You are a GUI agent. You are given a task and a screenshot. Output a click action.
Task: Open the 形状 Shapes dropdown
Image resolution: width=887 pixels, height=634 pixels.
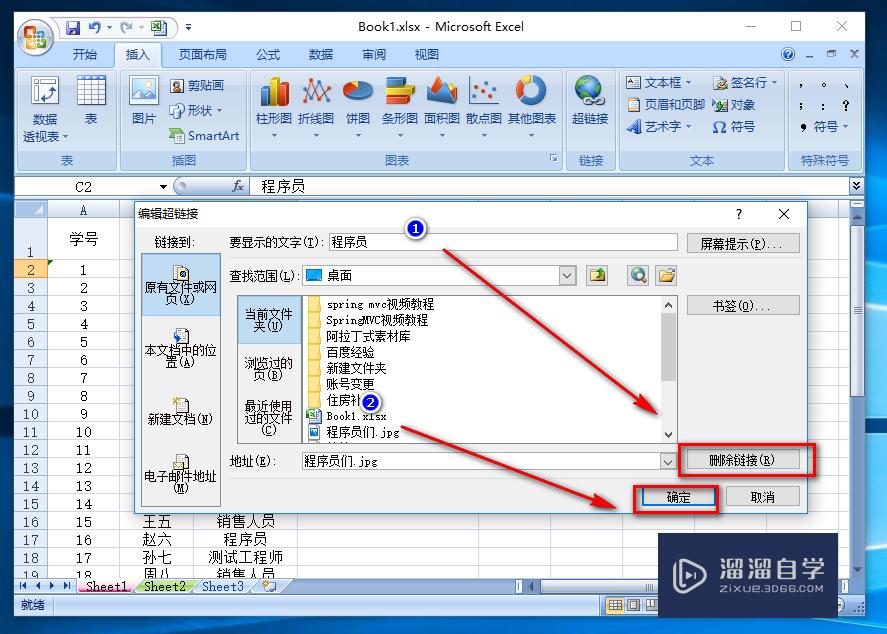click(x=196, y=113)
